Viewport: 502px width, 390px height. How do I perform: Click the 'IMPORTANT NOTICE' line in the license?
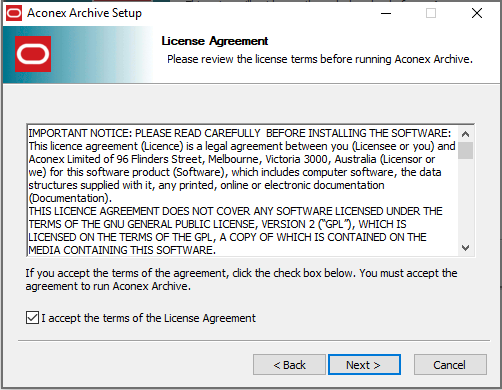tap(240, 133)
